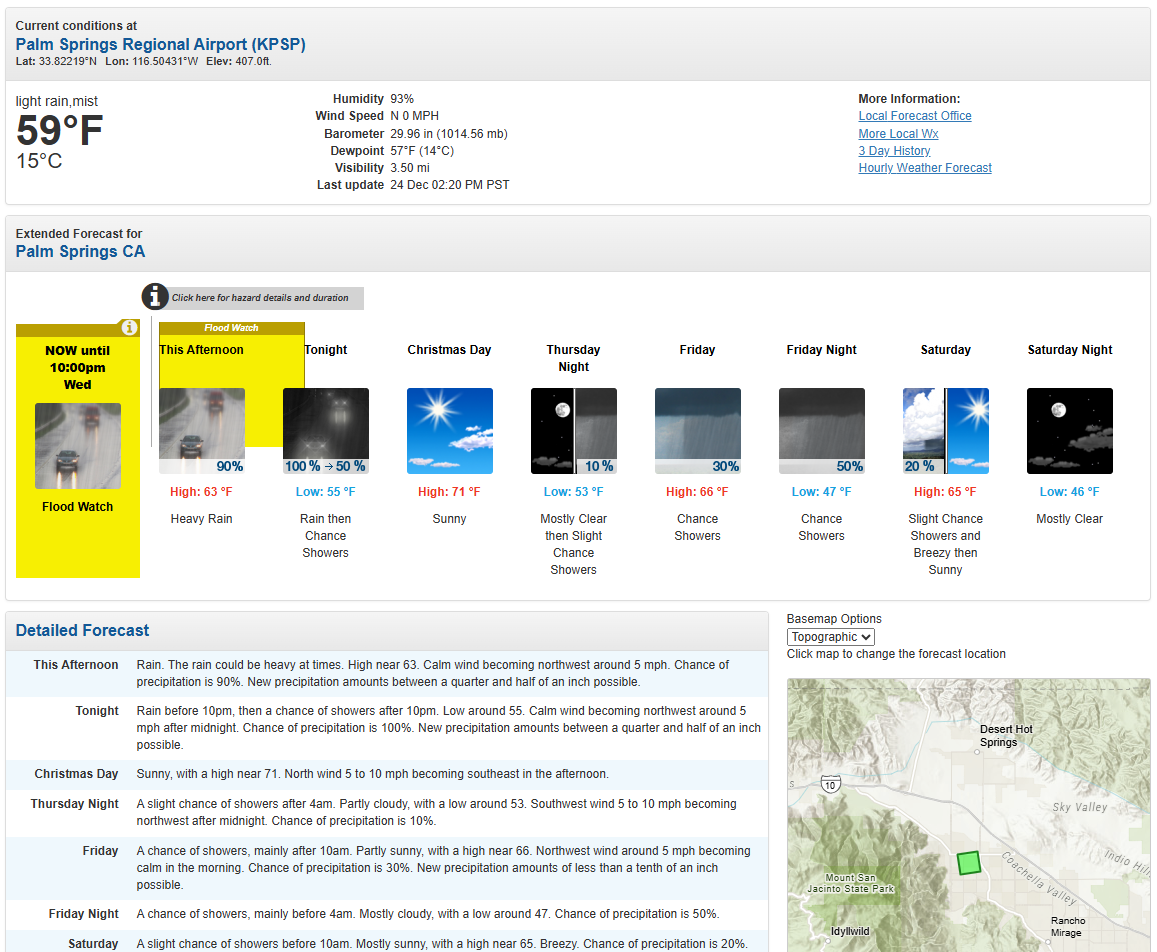The width and height of the screenshot is (1157, 952).
Task: Open the Local Forecast Office link
Action: (915, 116)
